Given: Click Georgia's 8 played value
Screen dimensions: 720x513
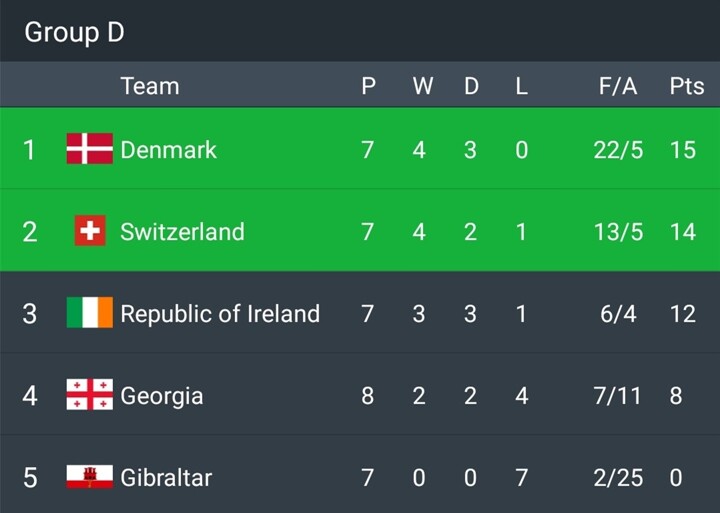Looking at the screenshot, I should [367, 396].
